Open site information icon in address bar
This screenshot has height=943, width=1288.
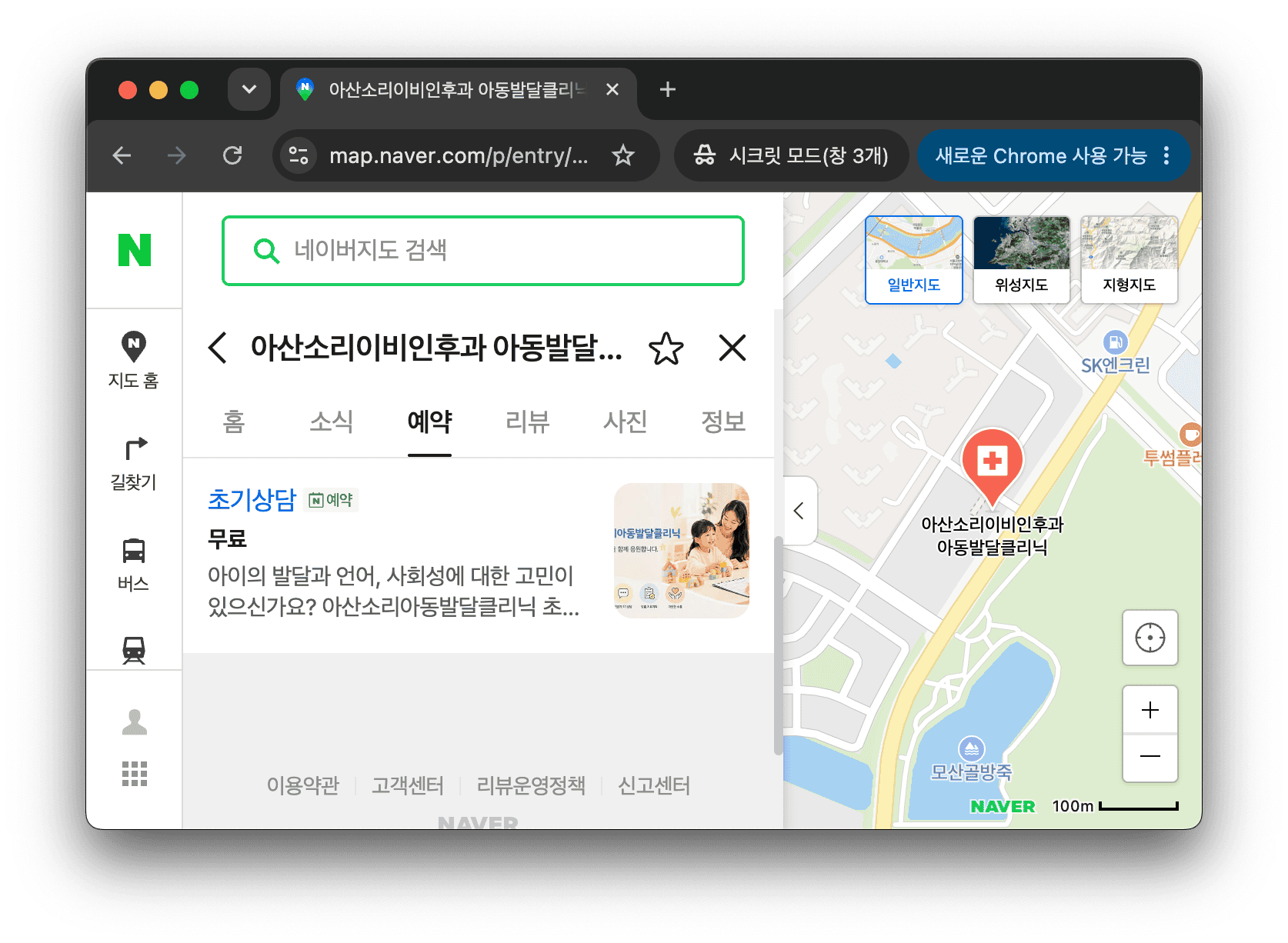tap(299, 156)
